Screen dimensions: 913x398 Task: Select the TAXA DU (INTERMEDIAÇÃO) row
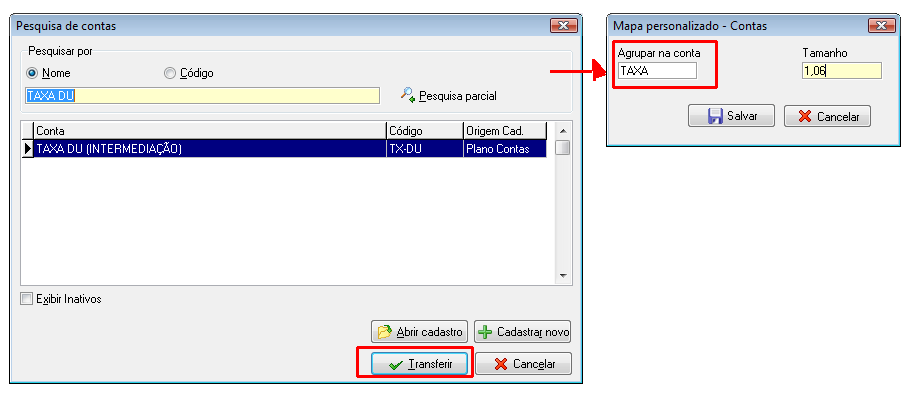(290, 149)
